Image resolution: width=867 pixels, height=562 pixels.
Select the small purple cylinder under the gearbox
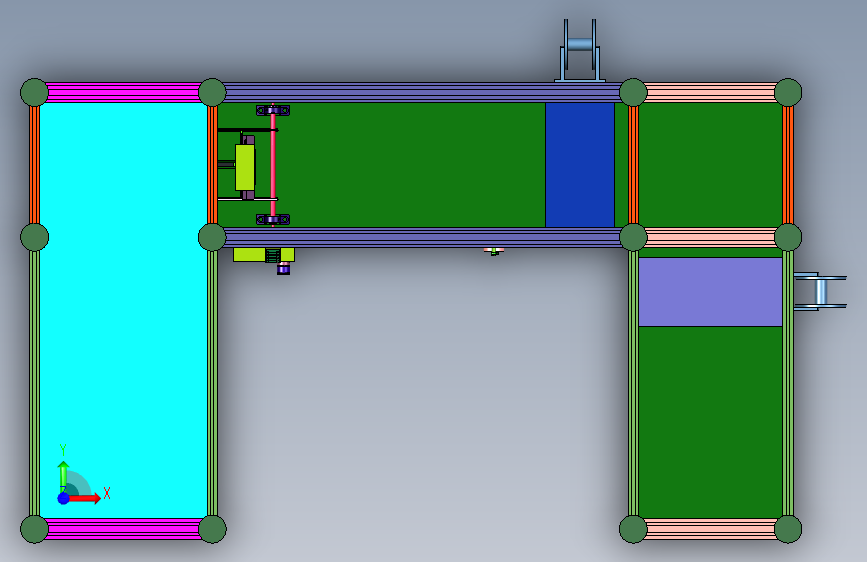click(283, 268)
